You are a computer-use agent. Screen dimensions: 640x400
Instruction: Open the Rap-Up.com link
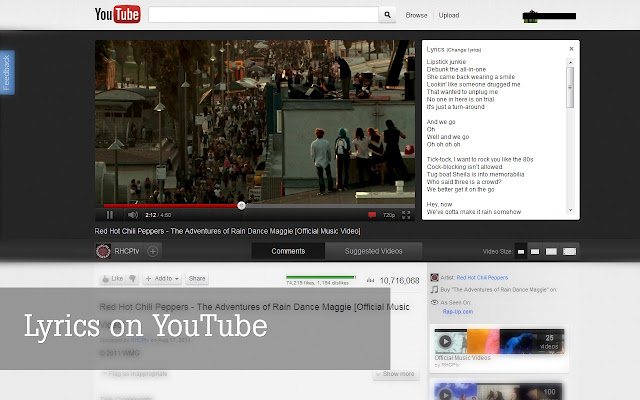point(458,311)
